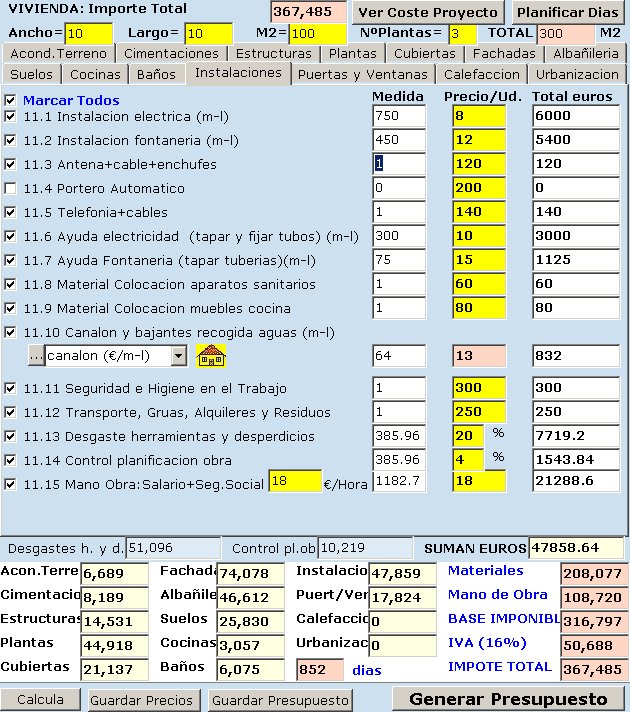Click the 20 percent Desgaste field
The width and height of the screenshot is (630, 712).
[468, 436]
